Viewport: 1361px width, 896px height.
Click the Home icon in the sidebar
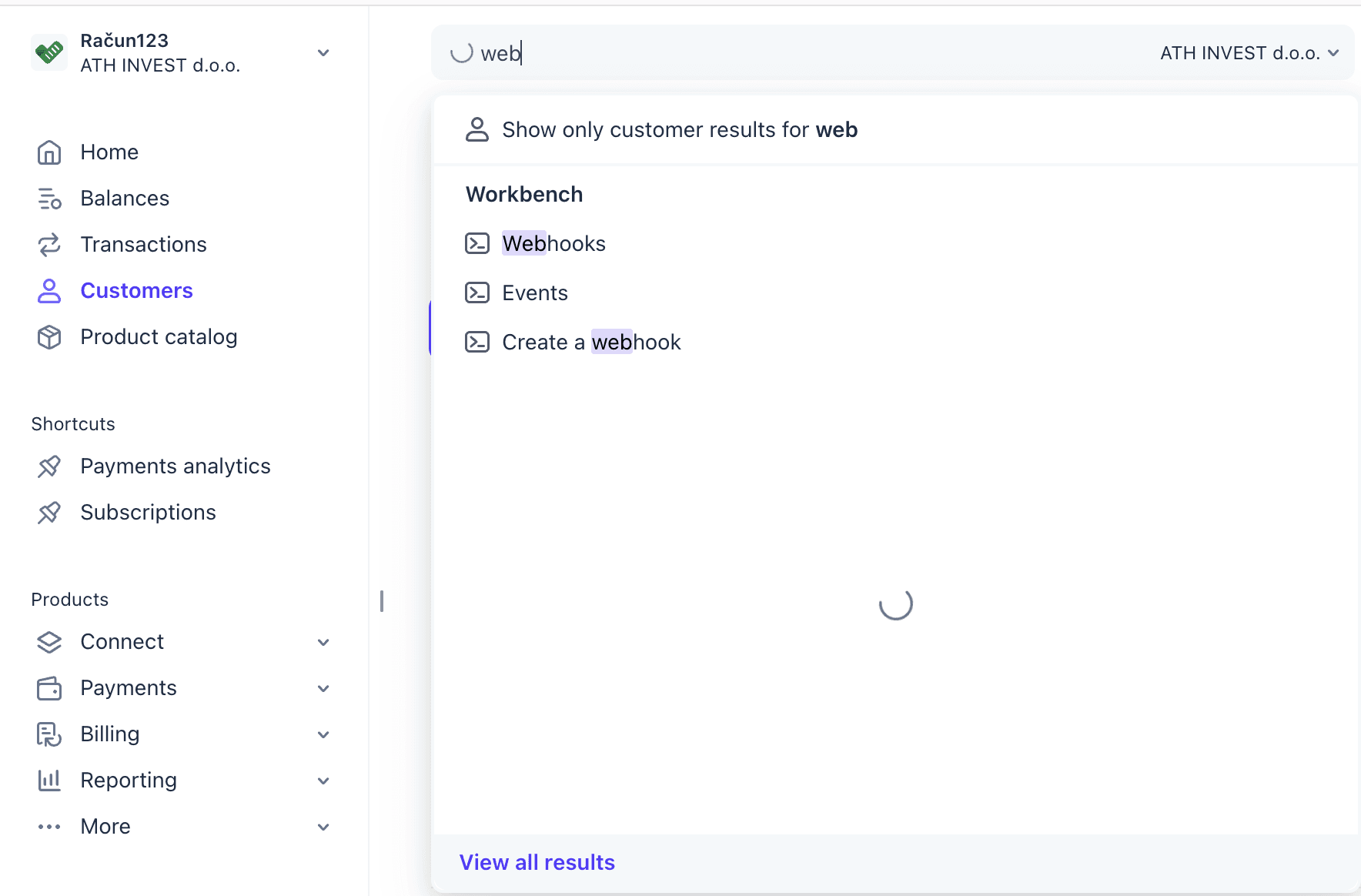(49, 152)
